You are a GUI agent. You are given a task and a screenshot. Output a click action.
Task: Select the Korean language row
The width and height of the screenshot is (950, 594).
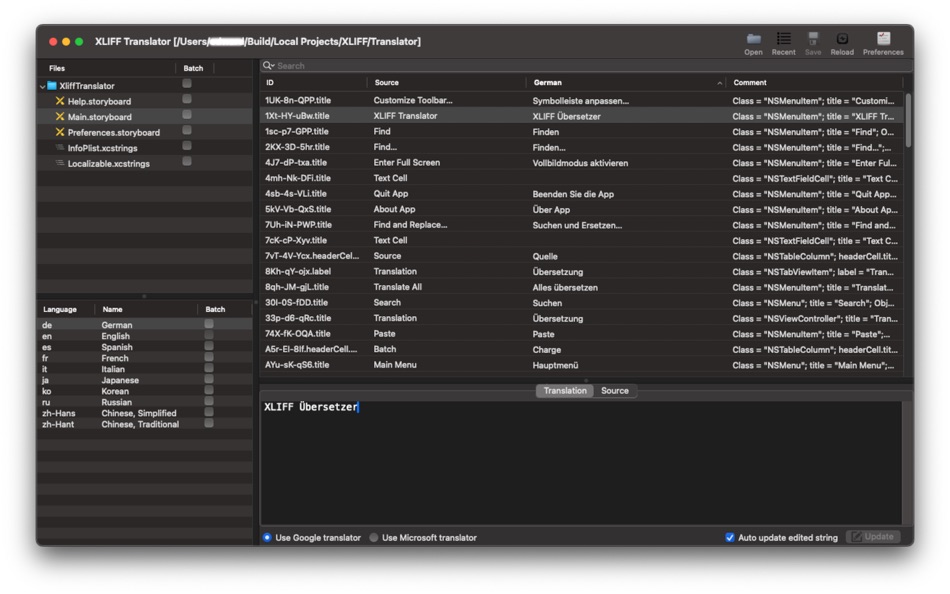coord(144,391)
